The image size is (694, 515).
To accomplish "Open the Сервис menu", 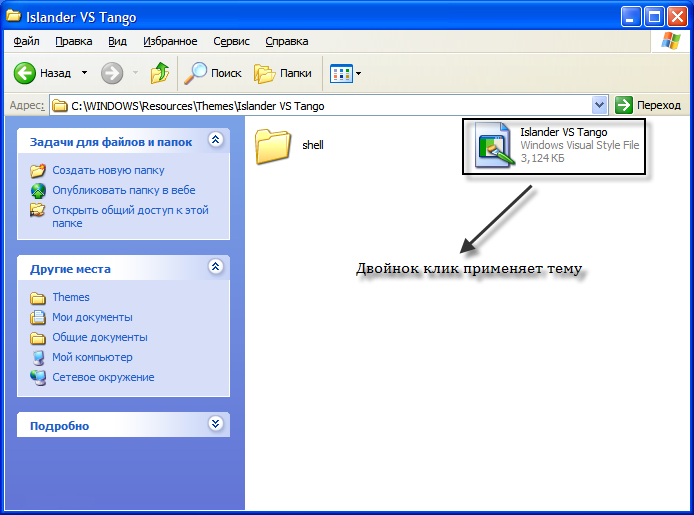I will point(231,41).
